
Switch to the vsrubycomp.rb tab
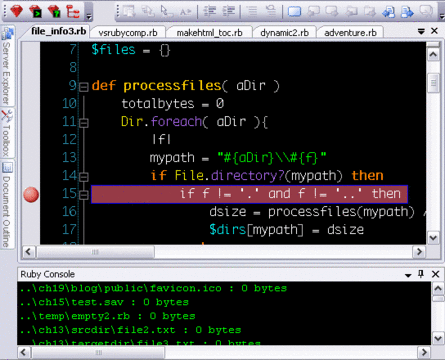128,33
